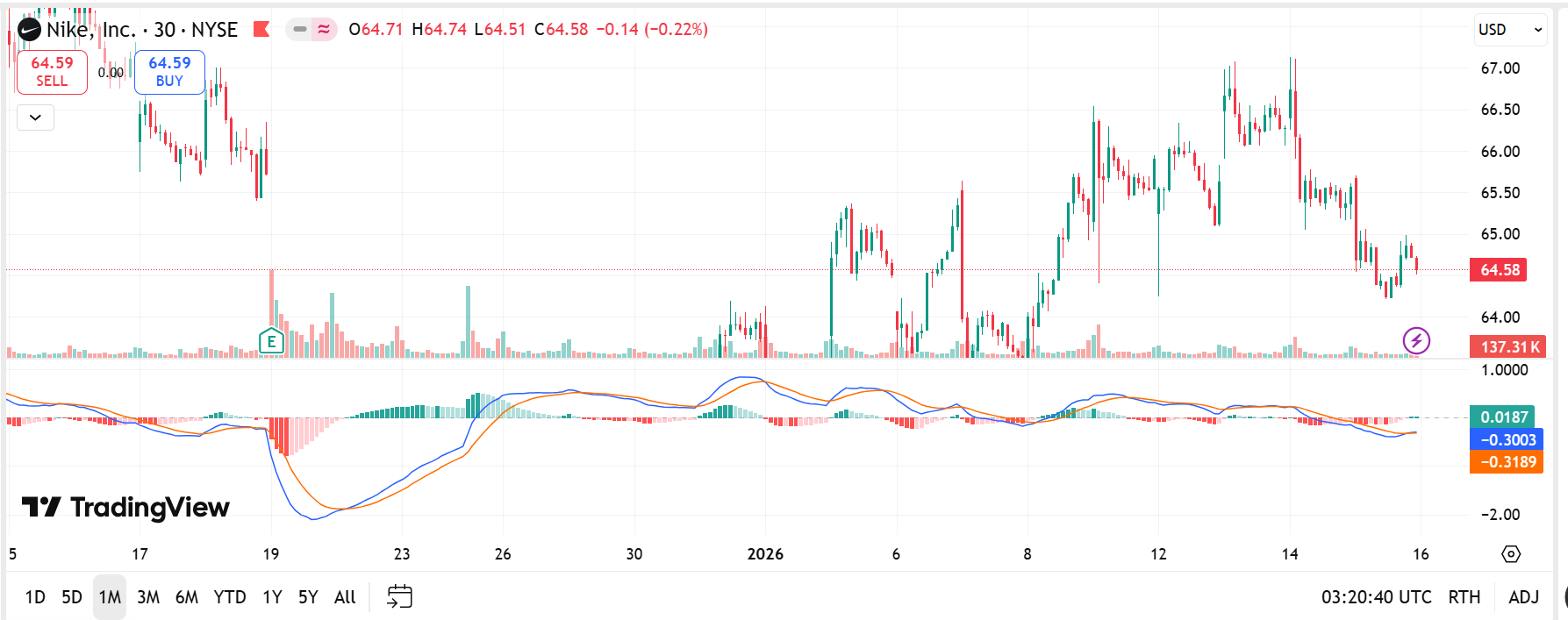The image size is (1568, 620).
Task: Click the TradingView logo
Action: [x=125, y=507]
